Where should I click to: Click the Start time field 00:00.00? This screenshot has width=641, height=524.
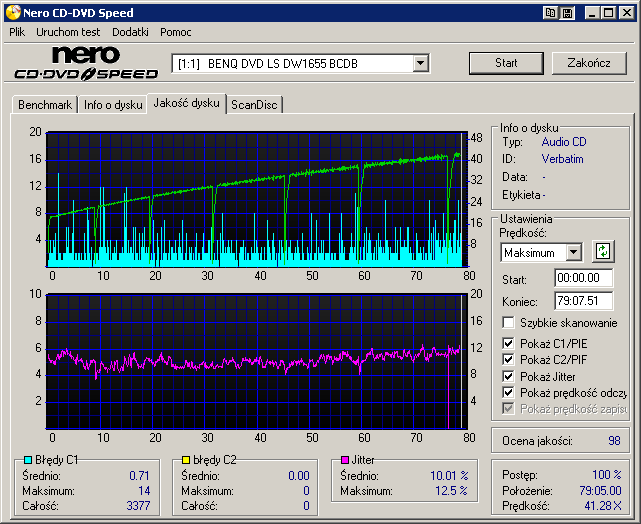[x=584, y=278]
